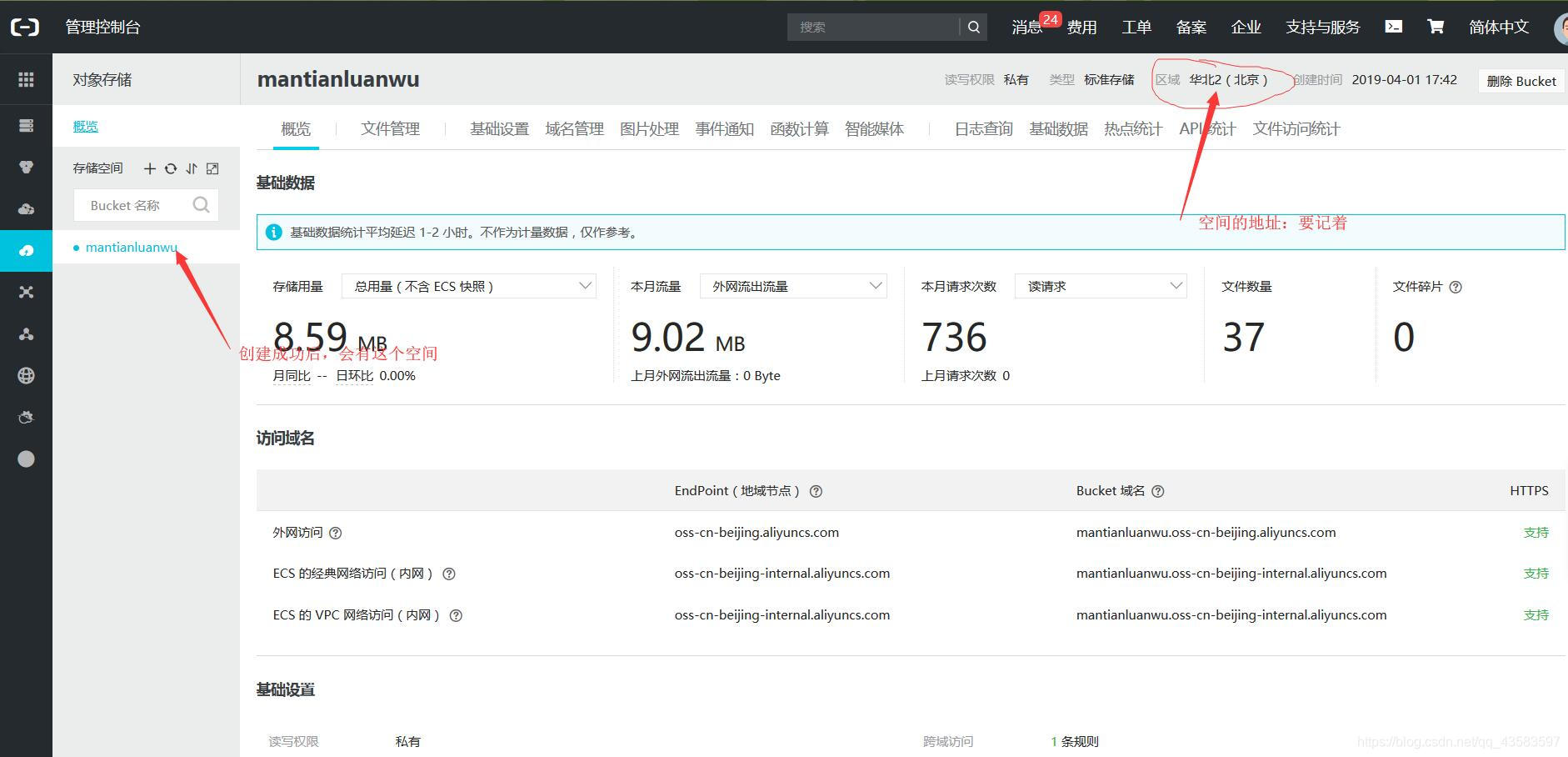Open the globe sidebar icon
1568x757 pixels.
(x=26, y=375)
